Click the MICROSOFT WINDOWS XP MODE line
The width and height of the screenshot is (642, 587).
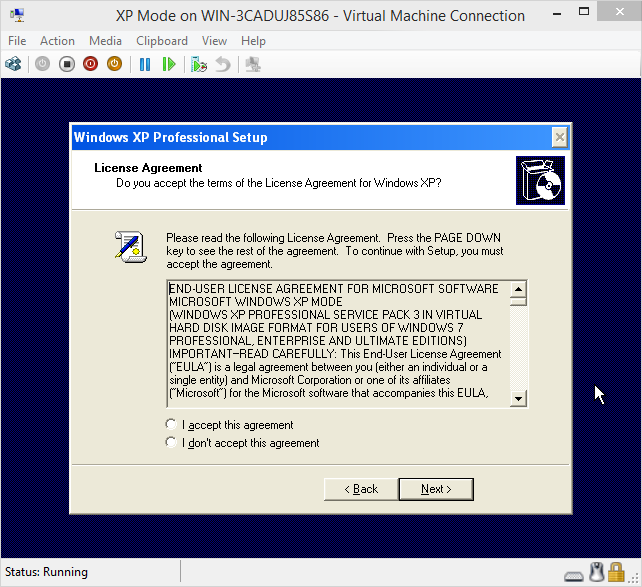click(x=255, y=302)
